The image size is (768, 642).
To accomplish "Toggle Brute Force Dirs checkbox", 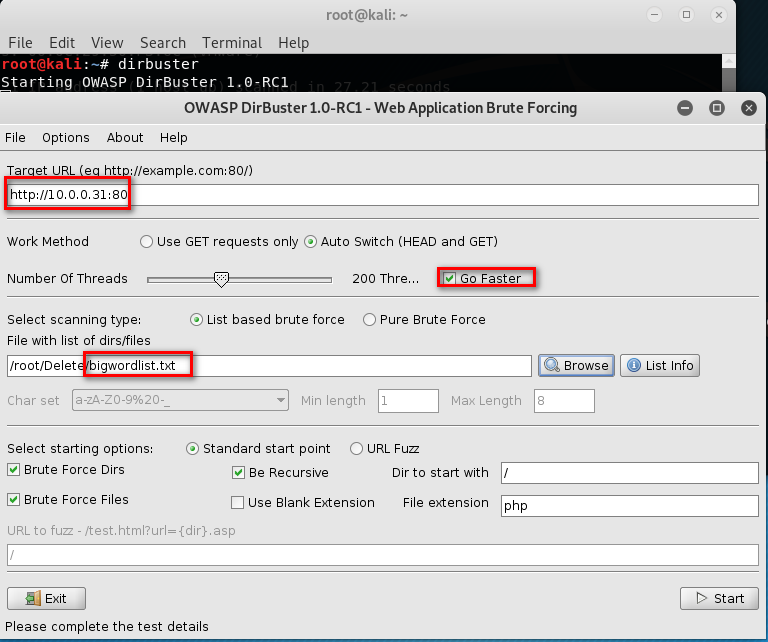I will click(14, 470).
